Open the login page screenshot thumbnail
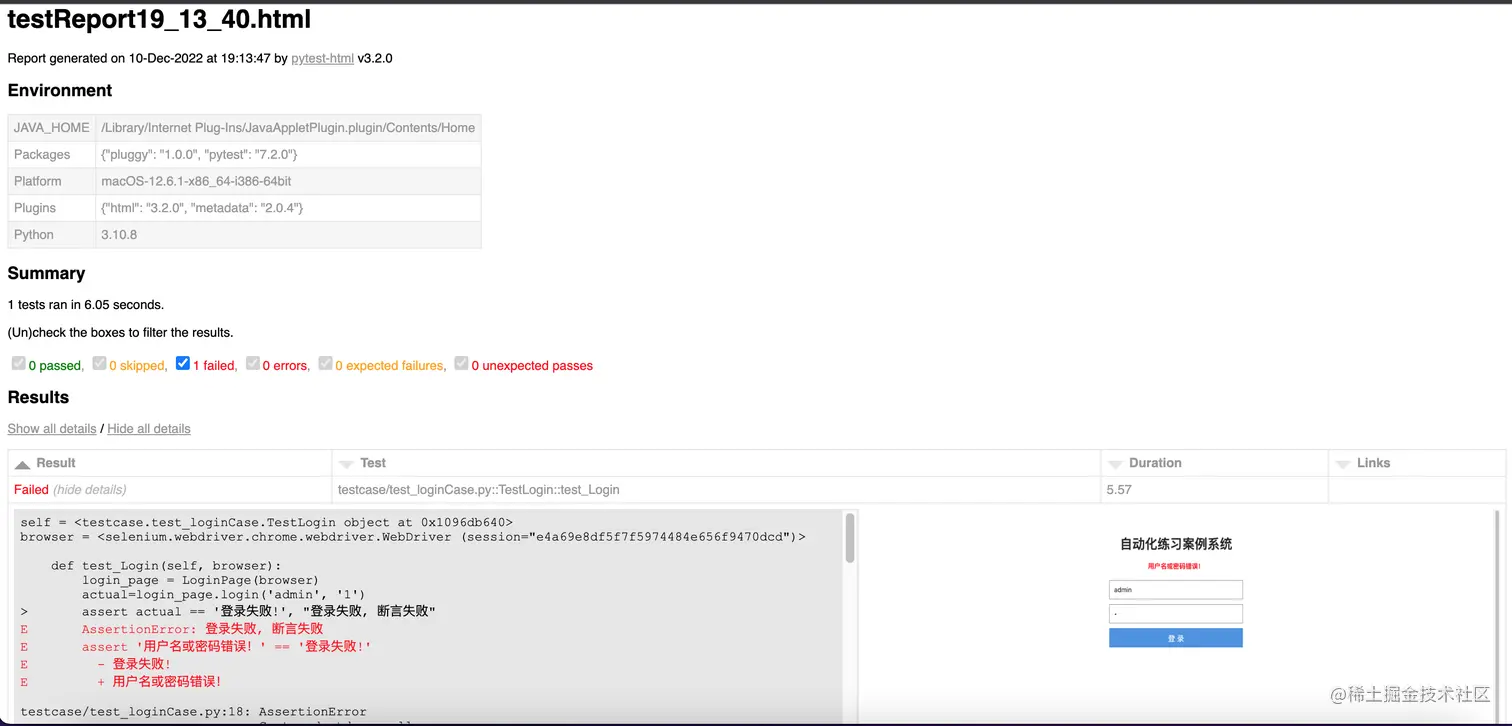Screen dimensions: 1512x726 coord(1175,615)
